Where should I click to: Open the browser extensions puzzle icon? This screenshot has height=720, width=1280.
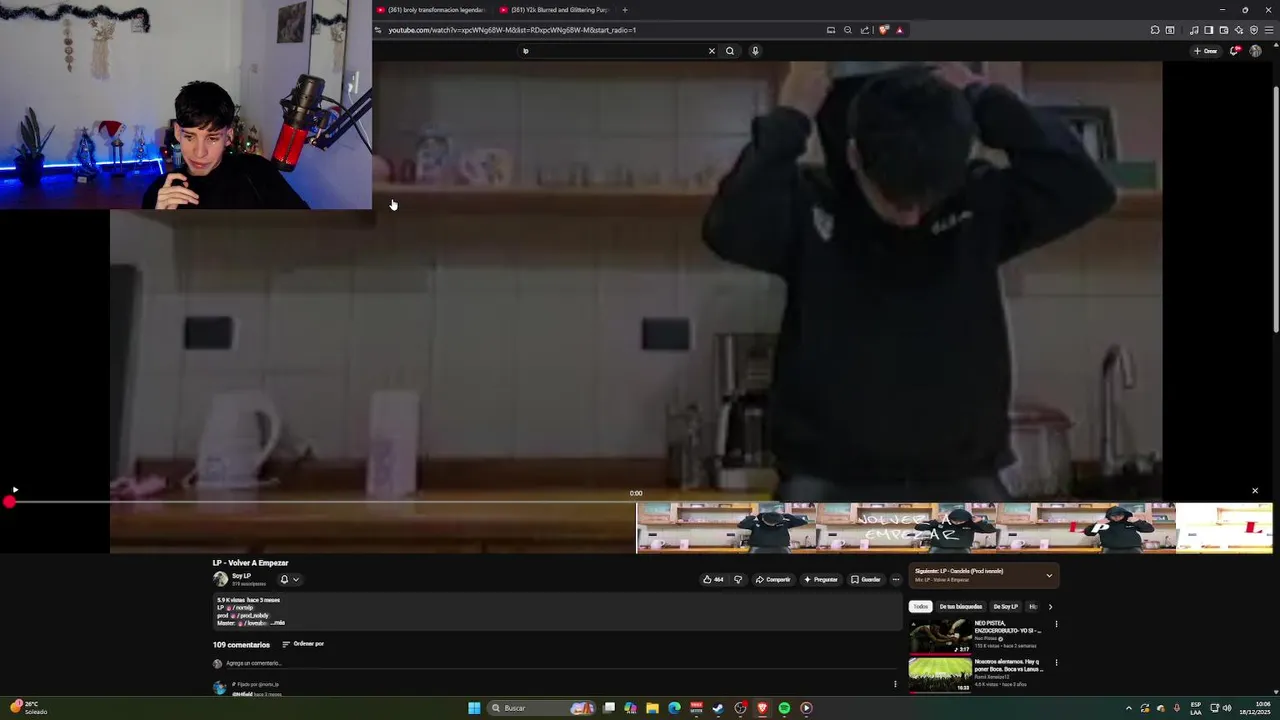coord(1155,30)
